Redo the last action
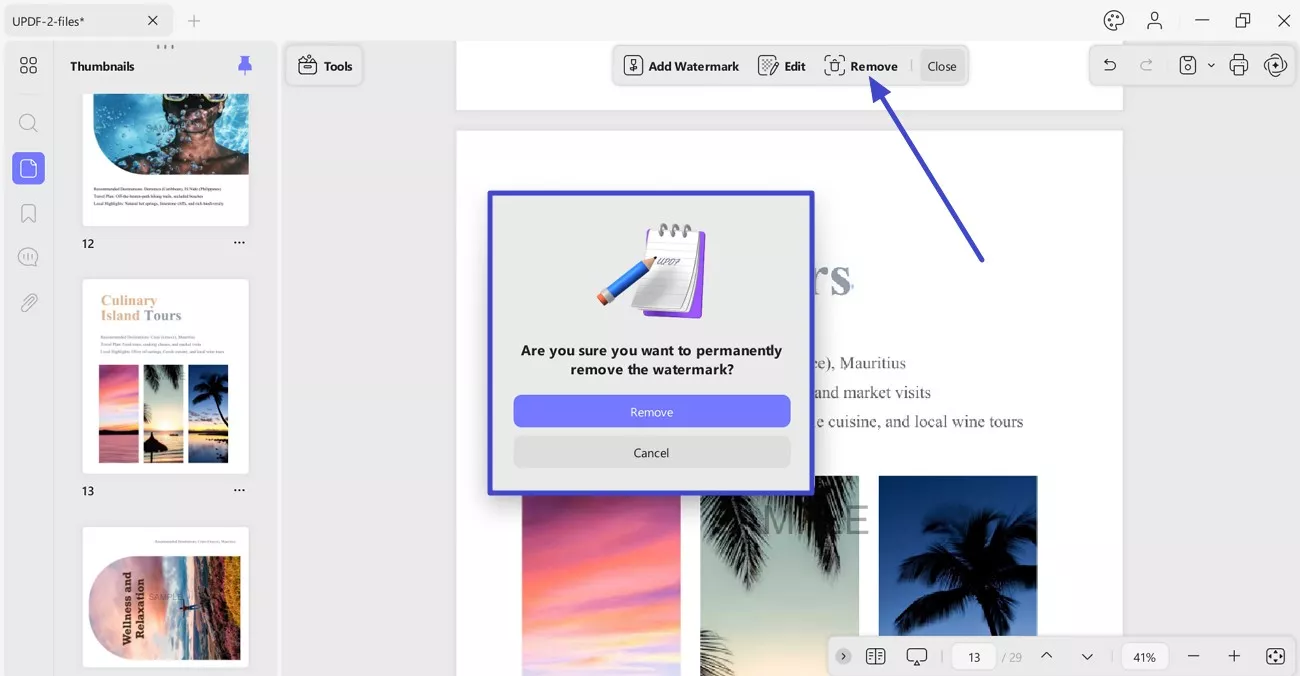 (x=1147, y=66)
